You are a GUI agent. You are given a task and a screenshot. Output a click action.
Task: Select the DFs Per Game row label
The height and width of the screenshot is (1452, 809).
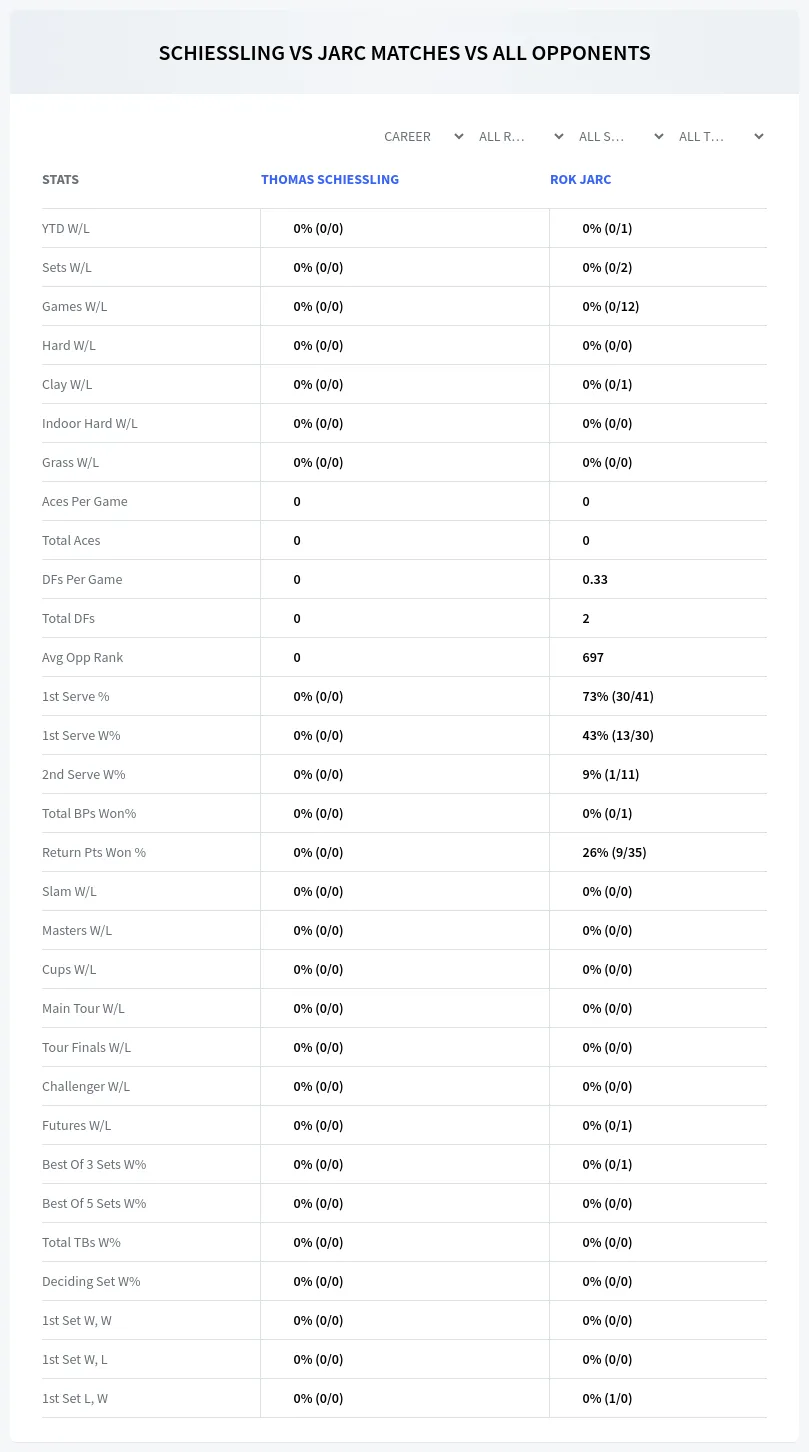point(82,579)
